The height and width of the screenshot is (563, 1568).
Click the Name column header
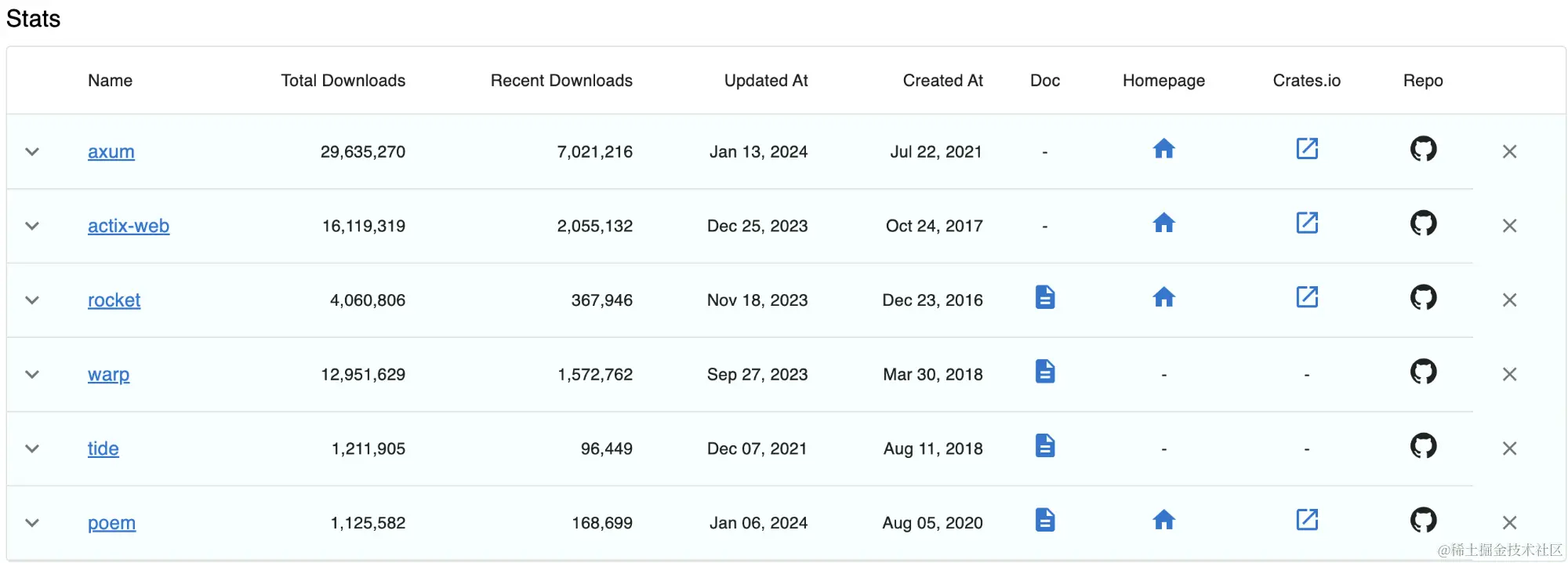pos(110,81)
